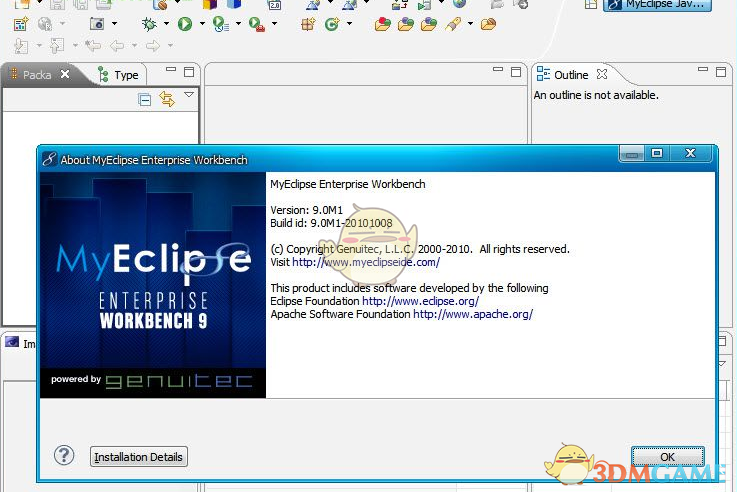737x492 pixels.
Task: Click the MyEclipse Enterprise Workbench 9 logo image
Action: click(x=153, y=285)
